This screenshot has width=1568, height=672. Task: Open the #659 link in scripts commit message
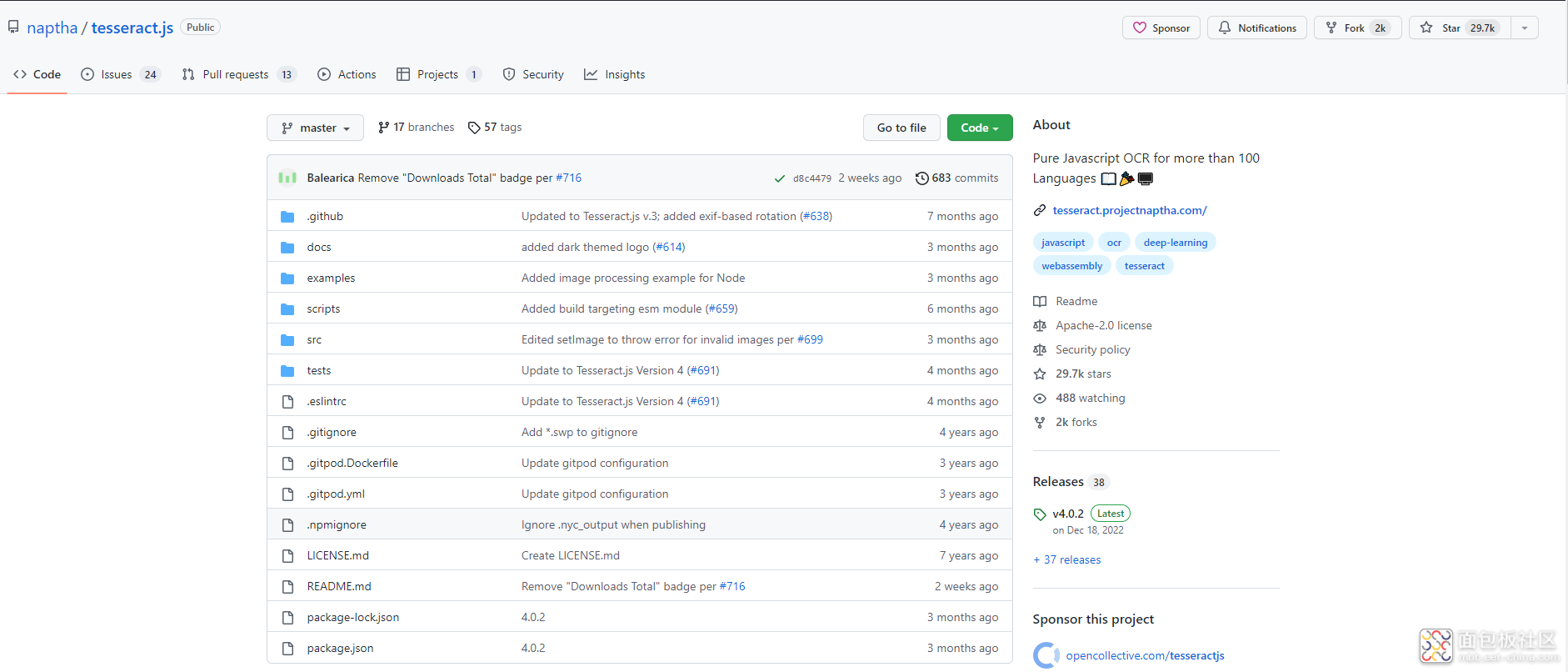(722, 308)
